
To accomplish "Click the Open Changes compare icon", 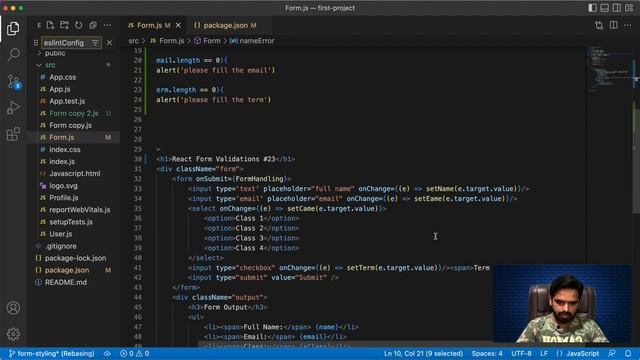I will [x=599, y=25].
